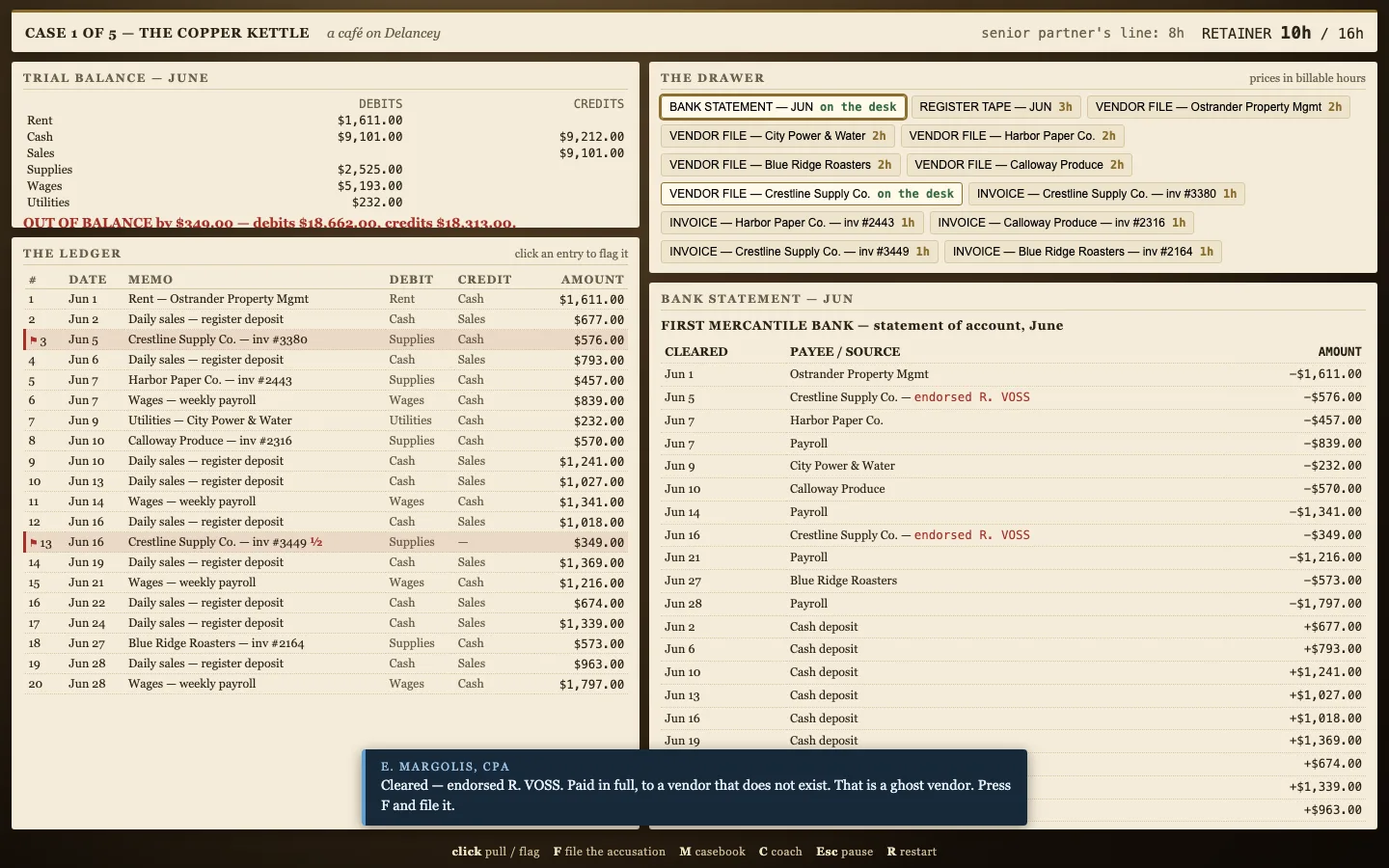
Task: Click the Jun 5 Crestline bank line −$576.00
Action: 1013,397
